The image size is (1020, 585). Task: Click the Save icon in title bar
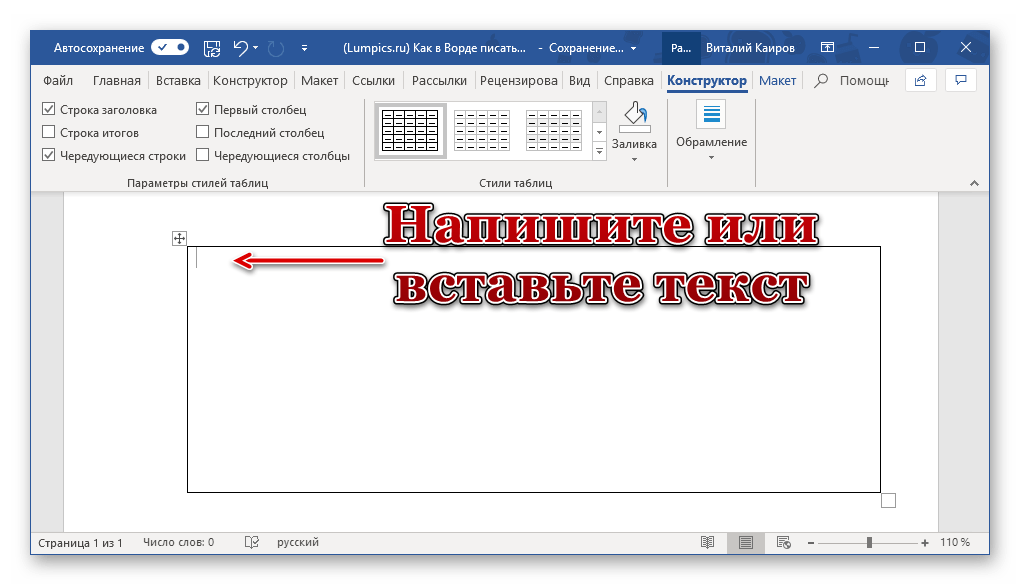212,47
